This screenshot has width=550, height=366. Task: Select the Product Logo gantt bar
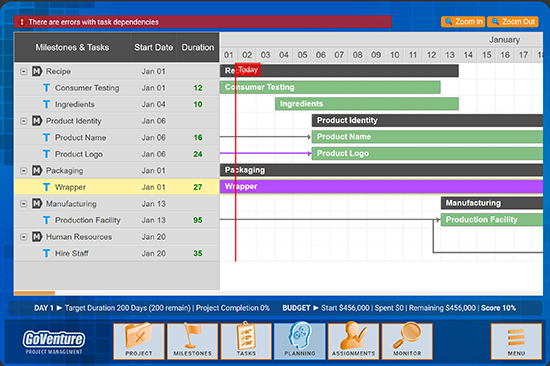428,153
